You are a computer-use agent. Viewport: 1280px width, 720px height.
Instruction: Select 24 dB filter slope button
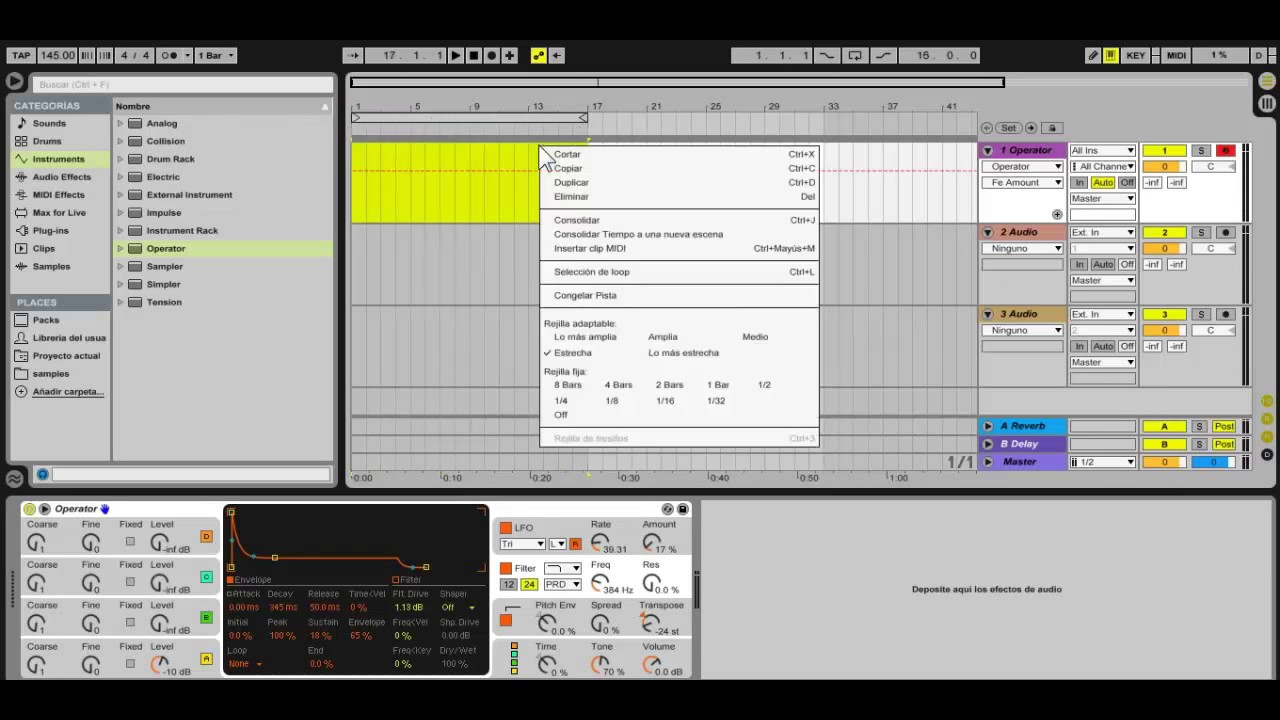[x=528, y=584]
